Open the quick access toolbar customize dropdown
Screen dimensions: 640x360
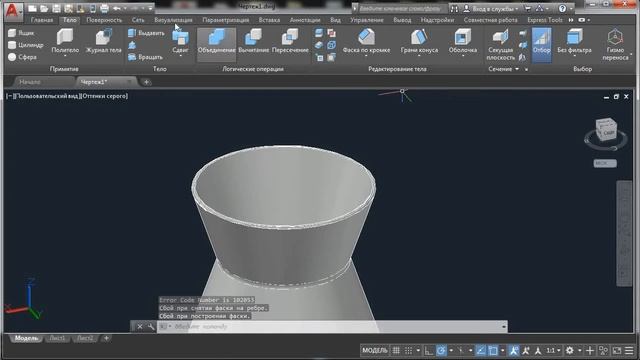coord(150,8)
